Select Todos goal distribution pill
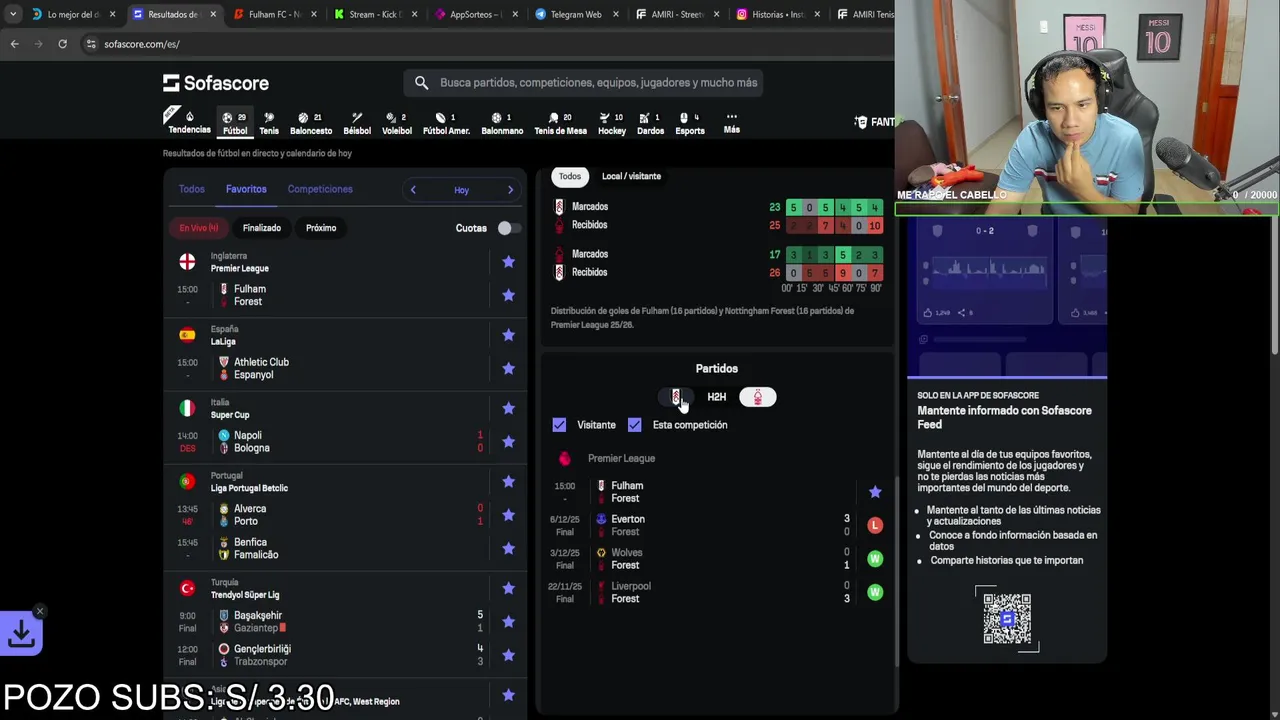 570,176
